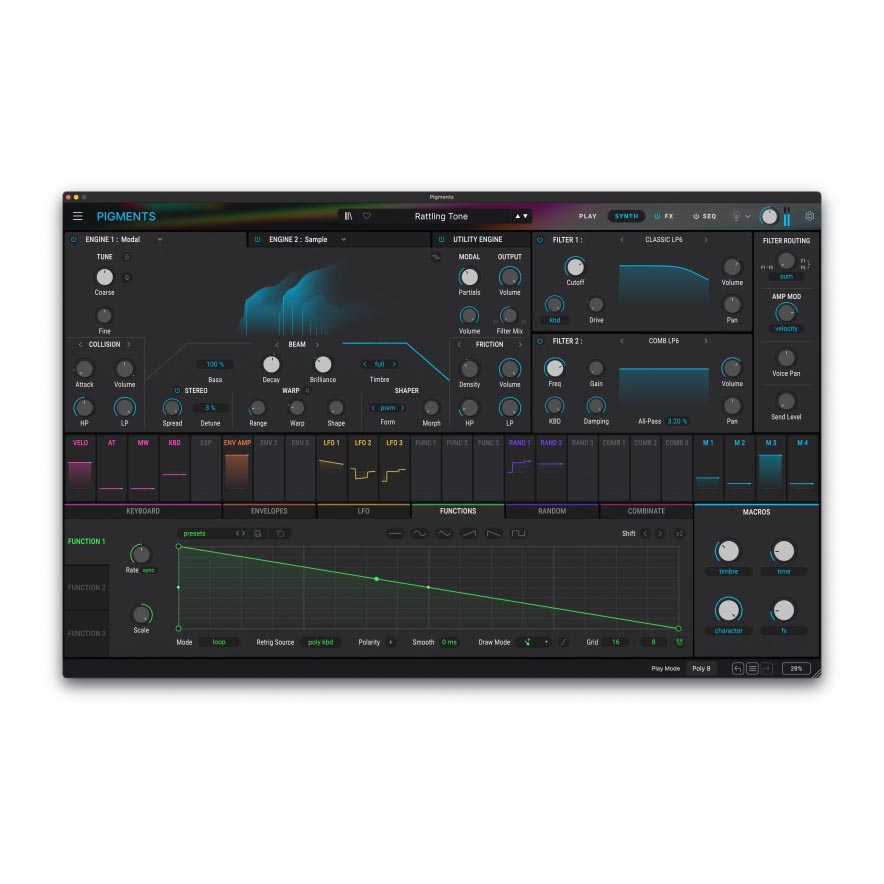
Task: Save the function preset with disk icon
Action: click(258, 533)
